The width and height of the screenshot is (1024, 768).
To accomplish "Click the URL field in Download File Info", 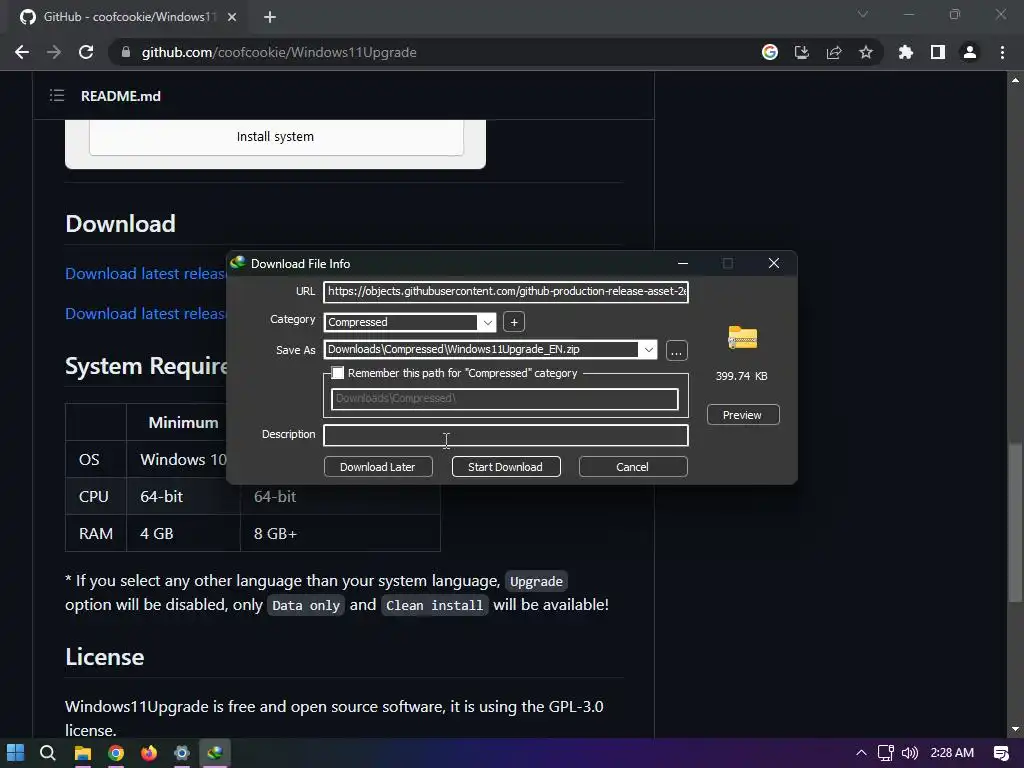I will (x=505, y=291).
